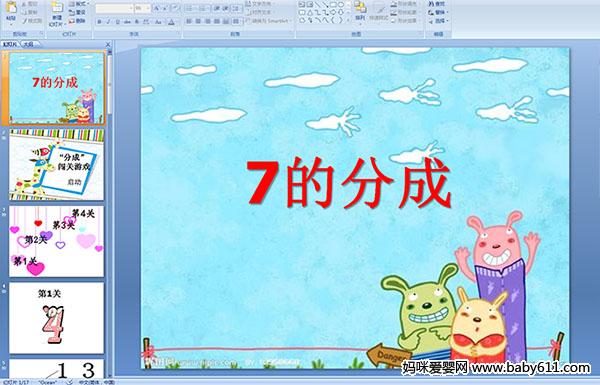The image size is (600, 385).
Task: Click the Select button in editing group
Action: [x=438, y=21]
